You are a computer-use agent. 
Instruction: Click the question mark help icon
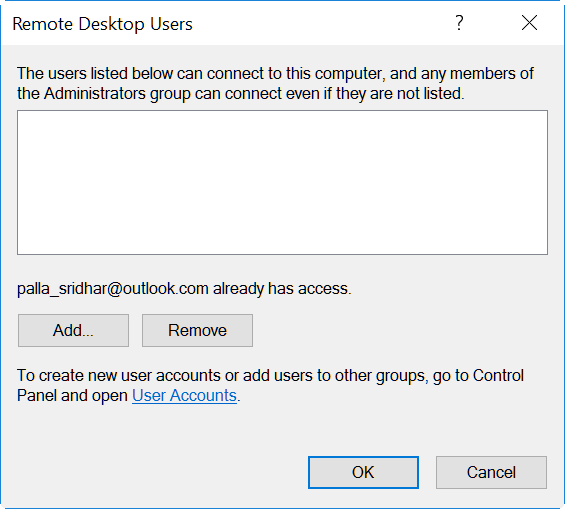coord(459,23)
